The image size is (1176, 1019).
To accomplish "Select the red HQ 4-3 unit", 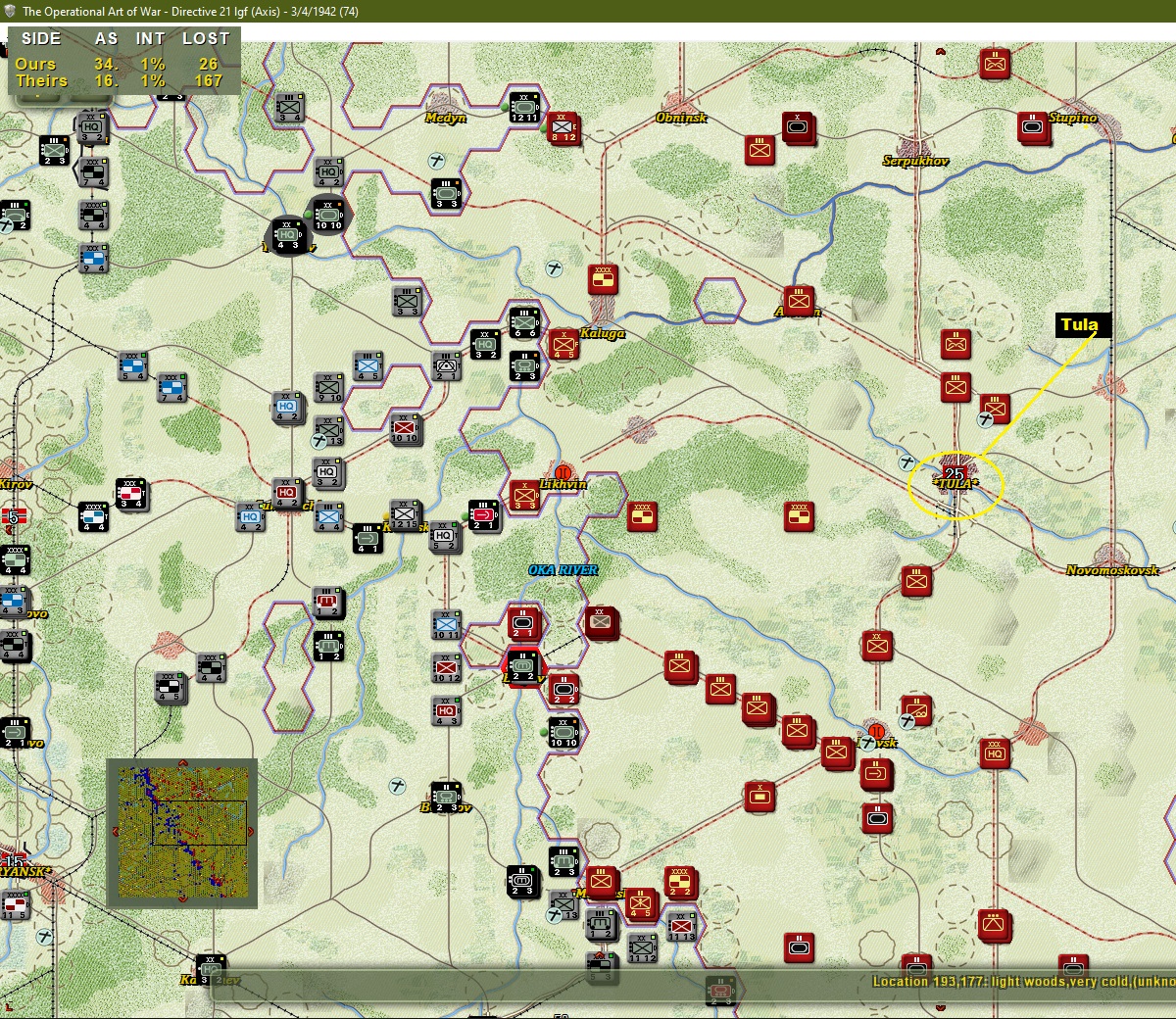I will 446,710.
